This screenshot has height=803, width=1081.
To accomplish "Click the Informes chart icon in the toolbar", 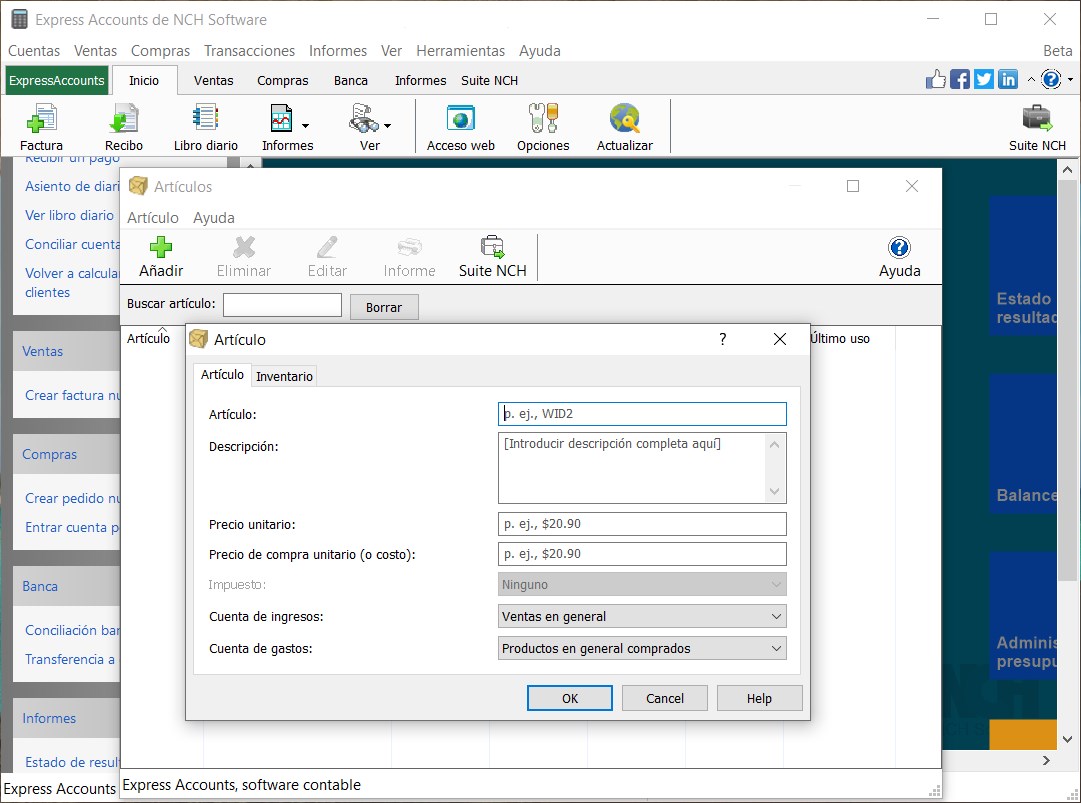I will click(281, 119).
